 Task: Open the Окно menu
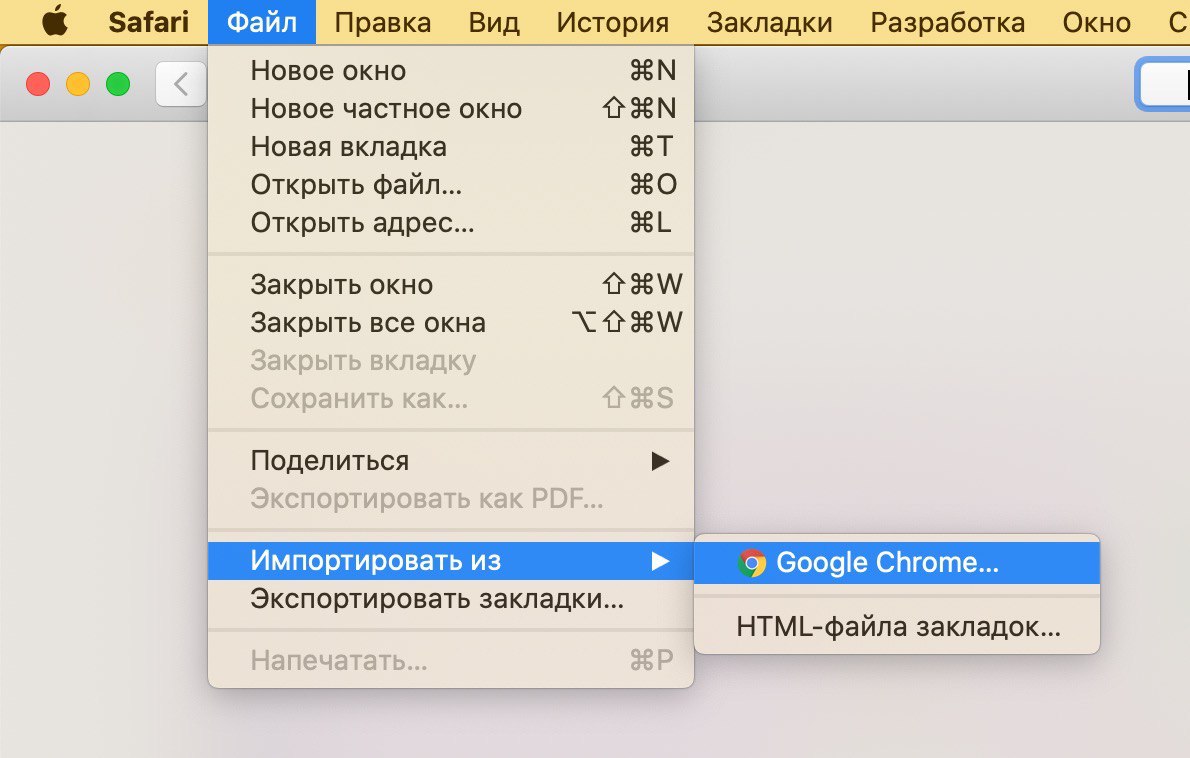[x=1096, y=22]
